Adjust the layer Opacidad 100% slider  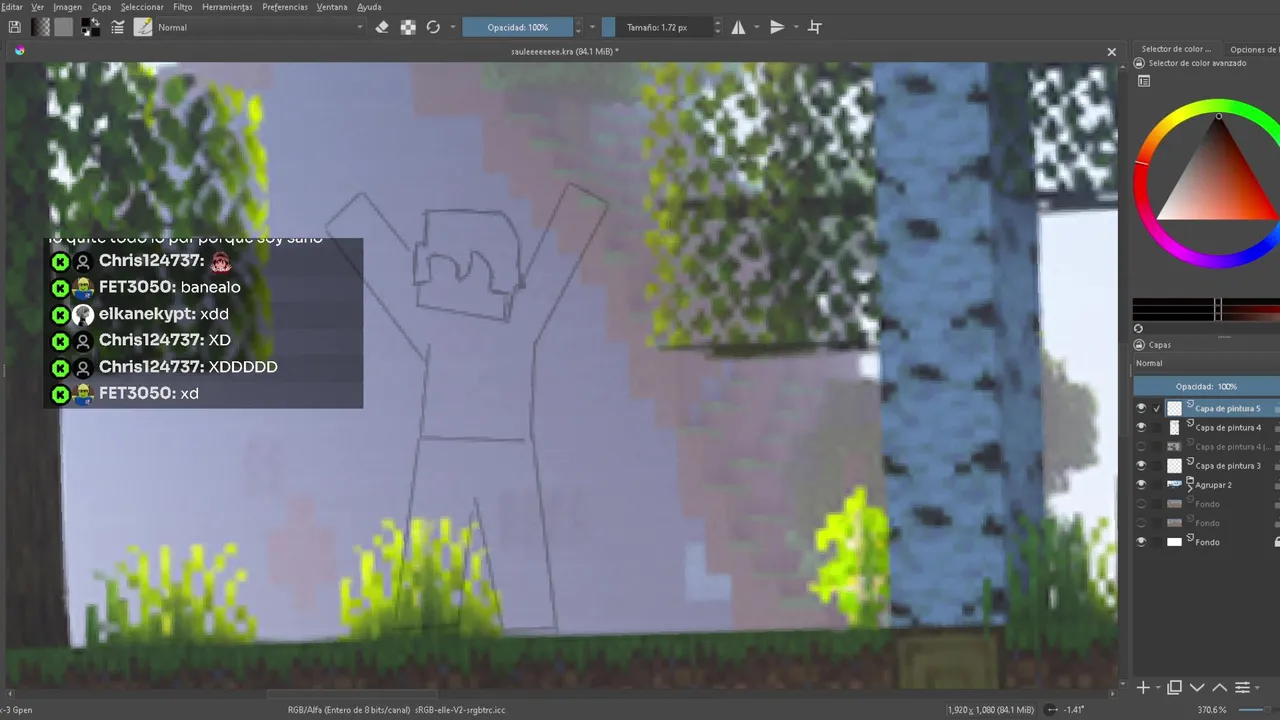coord(1206,386)
